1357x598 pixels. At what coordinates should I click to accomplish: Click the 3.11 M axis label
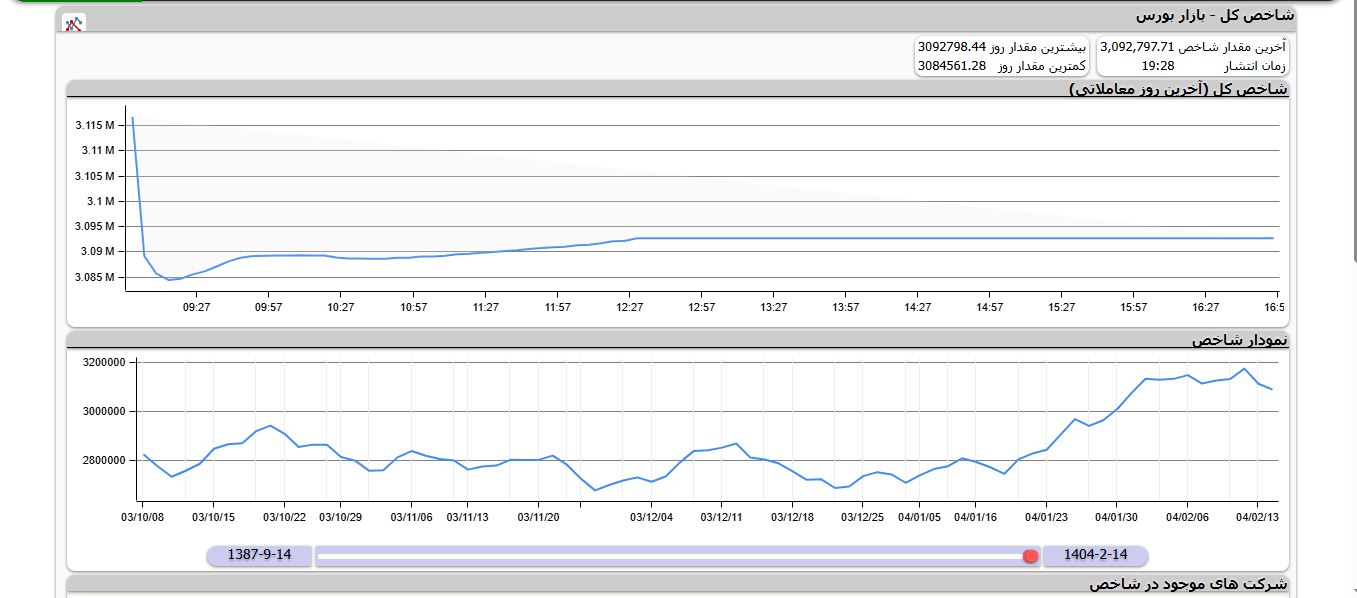97,150
